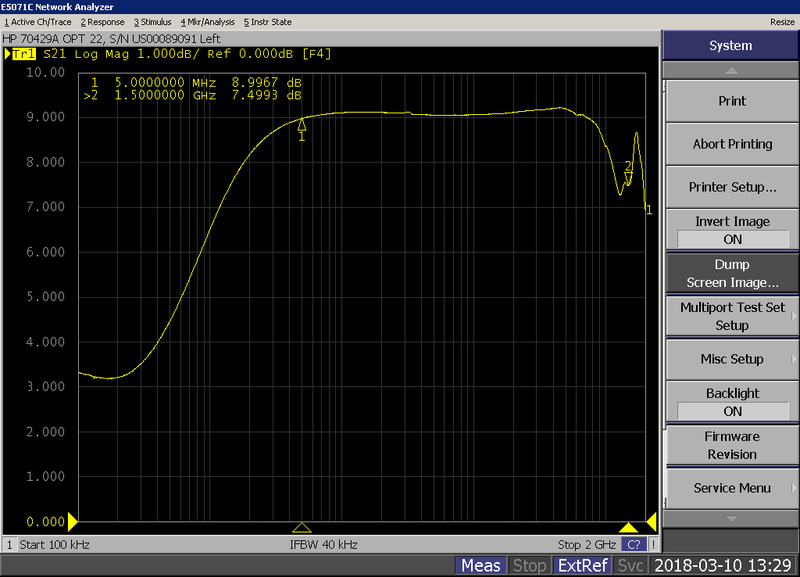Select marker 2 on the trace
The image size is (800, 577).
pyautogui.click(x=628, y=177)
